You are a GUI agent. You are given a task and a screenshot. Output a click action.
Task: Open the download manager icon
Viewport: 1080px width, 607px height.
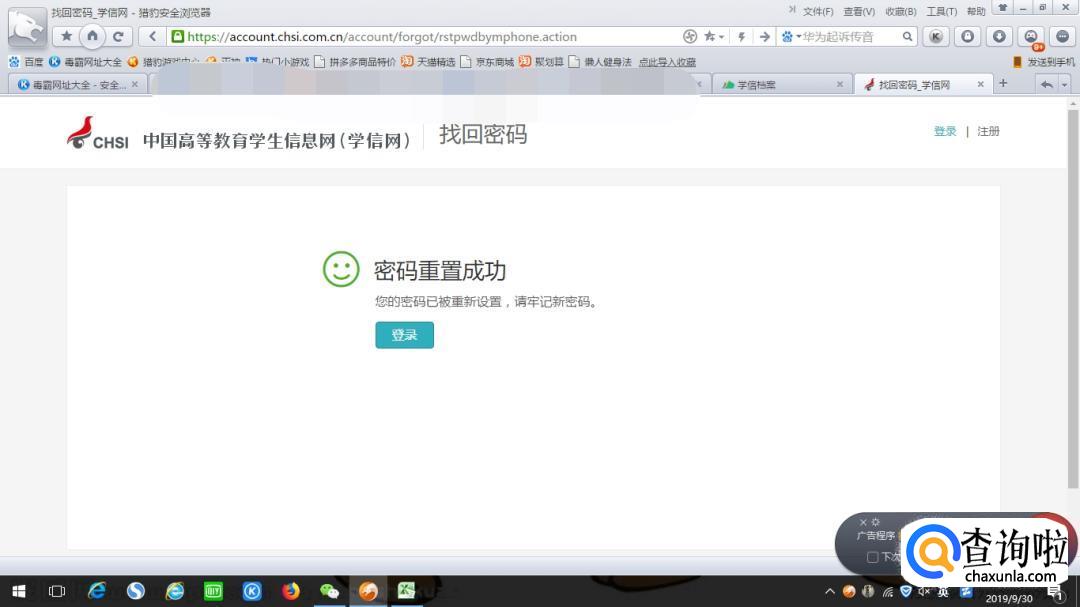click(x=998, y=36)
